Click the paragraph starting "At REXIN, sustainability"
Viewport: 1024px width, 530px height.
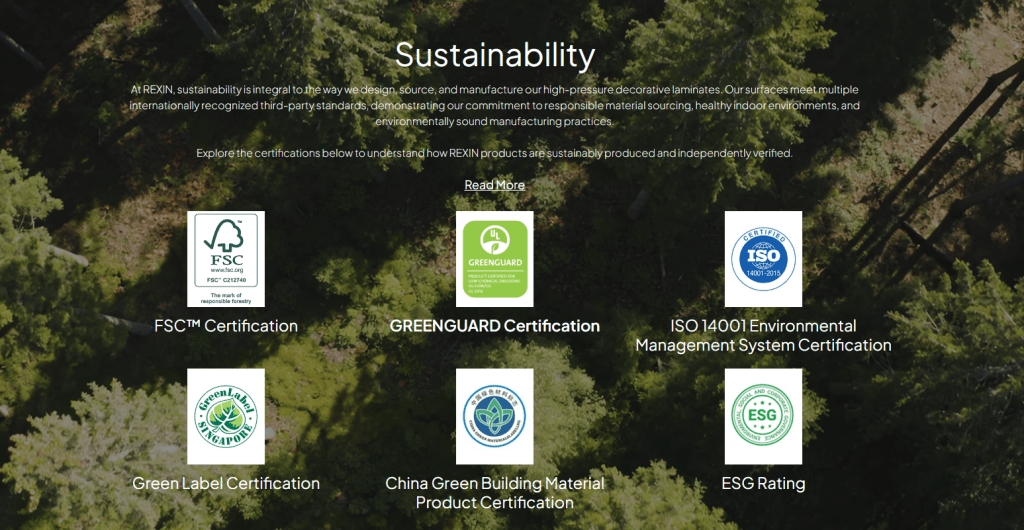coord(494,105)
